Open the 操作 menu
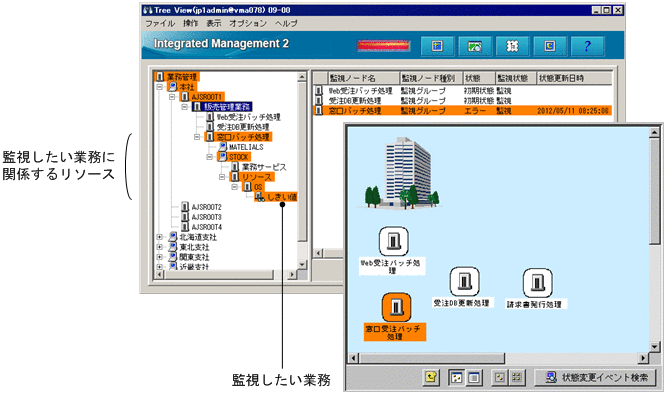668x396 pixels. pos(190,23)
